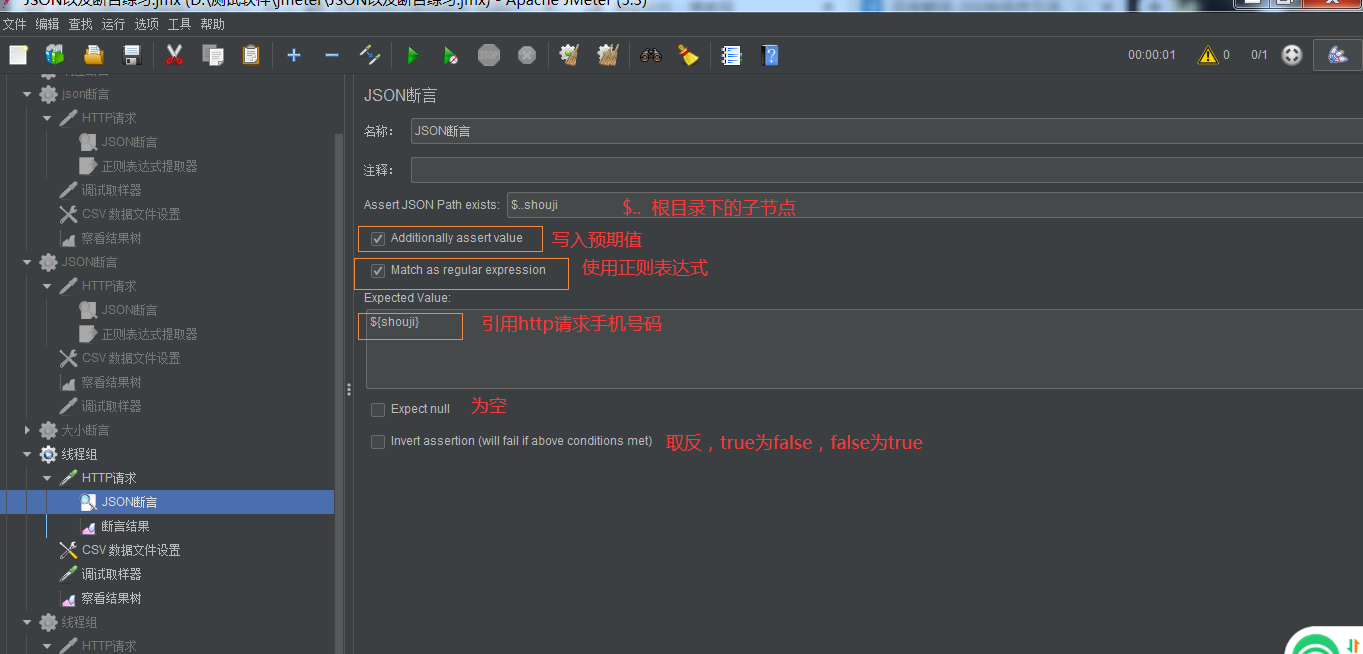Screen dimensions: 1363x654
Task: Paste element using clipboard toolbar icon
Action: (251, 55)
